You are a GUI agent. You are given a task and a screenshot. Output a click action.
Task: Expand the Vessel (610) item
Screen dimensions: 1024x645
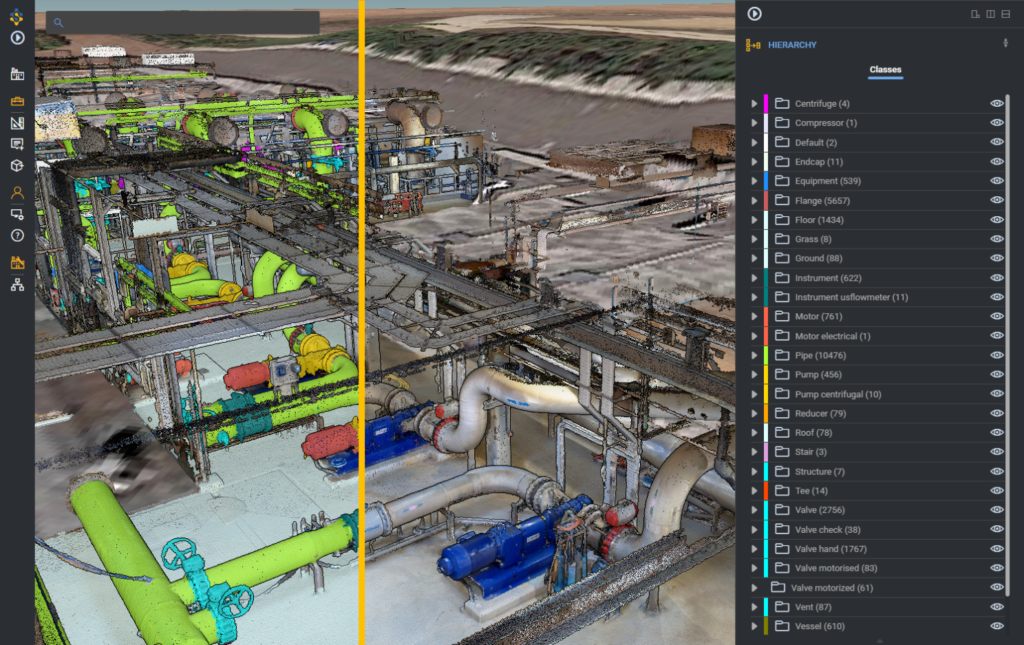754,626
